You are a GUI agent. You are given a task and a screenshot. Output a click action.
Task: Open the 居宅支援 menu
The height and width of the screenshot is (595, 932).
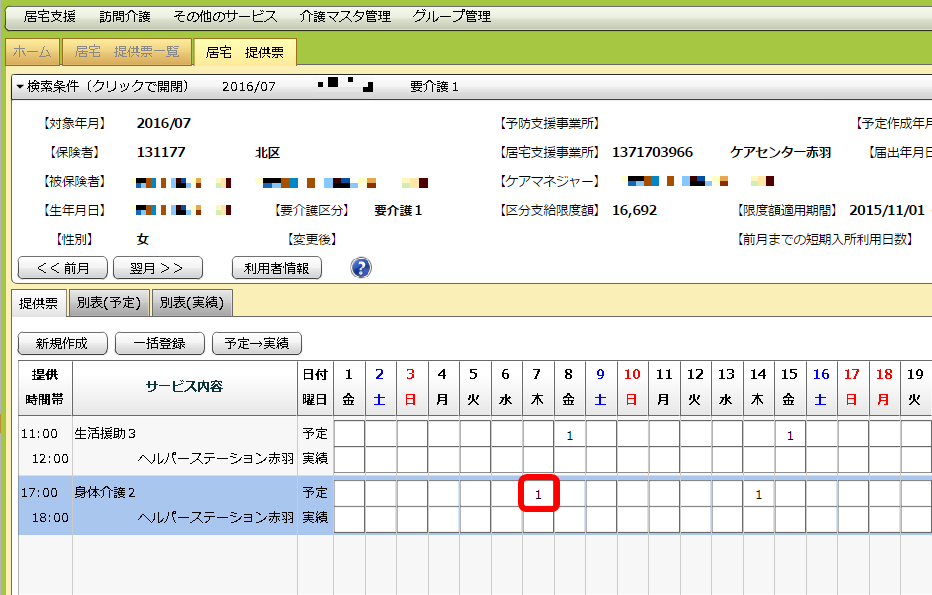point(49,17)
